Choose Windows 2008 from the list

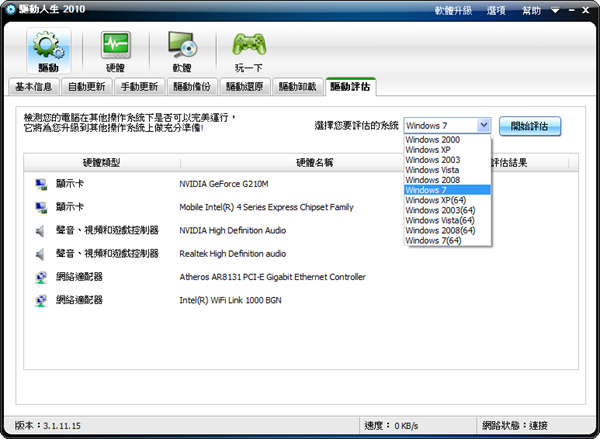click(x=448, y=180)
